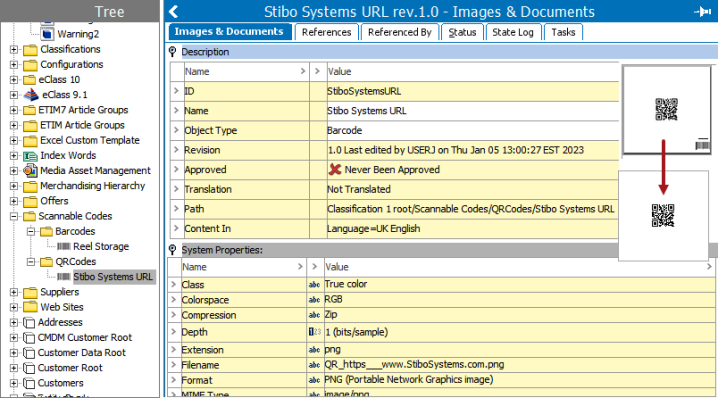The width and height of the screenshot is (718, 398).
Task: Click the abc icon in the Format row
Action: click(314, 380)
